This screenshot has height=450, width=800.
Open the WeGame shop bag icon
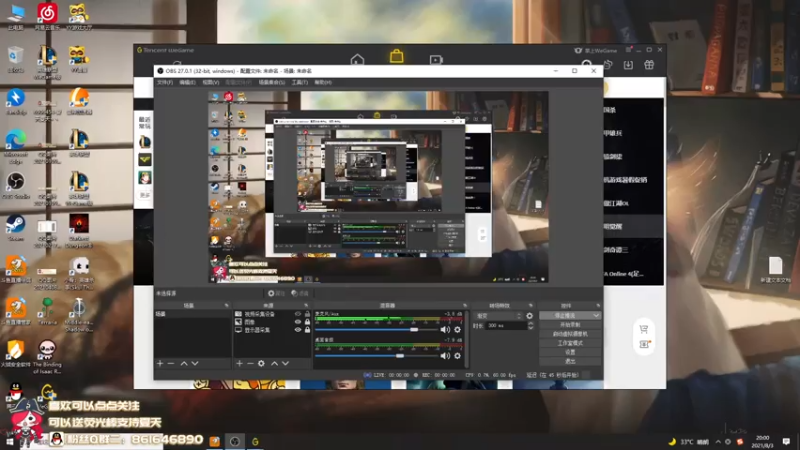point(396,56)
